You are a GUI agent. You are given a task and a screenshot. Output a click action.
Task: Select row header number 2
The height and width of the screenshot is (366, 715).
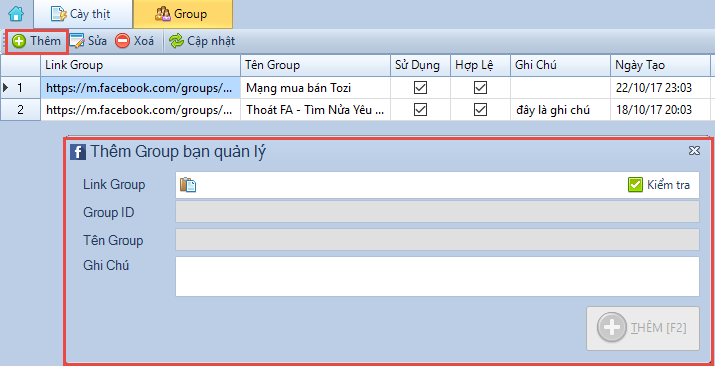(x=21, y=110)
